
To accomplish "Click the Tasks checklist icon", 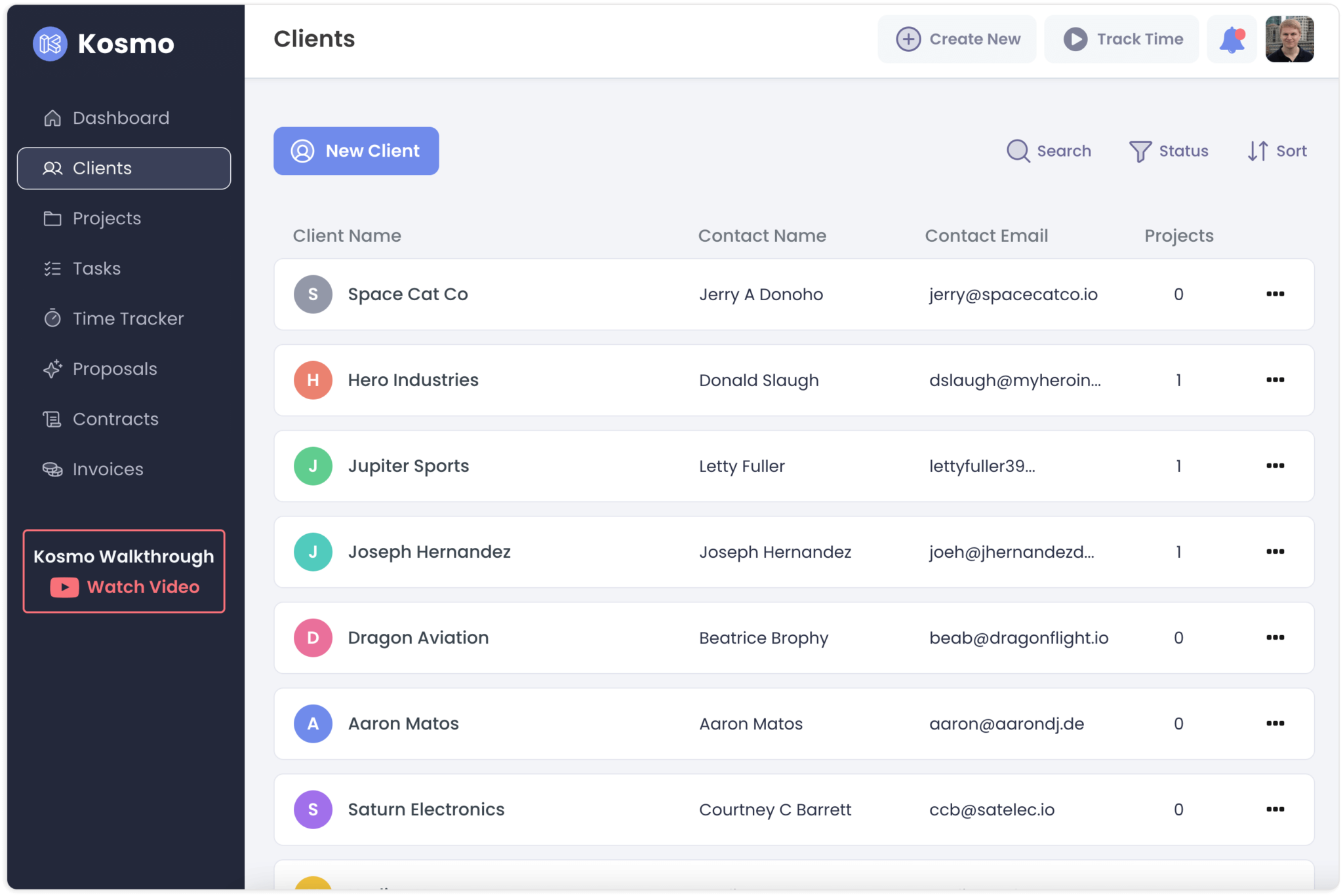I will tap(52, 268).
